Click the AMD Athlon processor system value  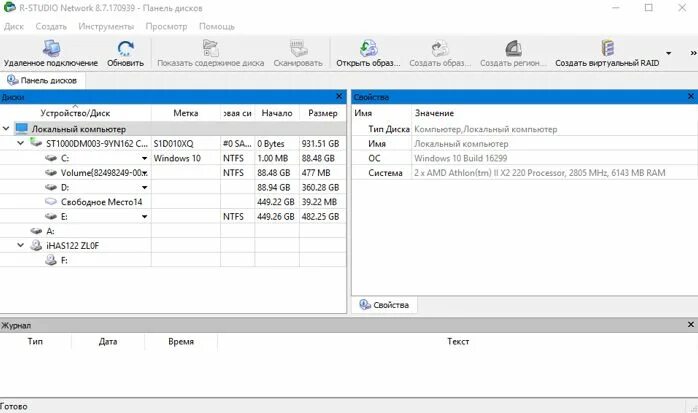(540, 173)
